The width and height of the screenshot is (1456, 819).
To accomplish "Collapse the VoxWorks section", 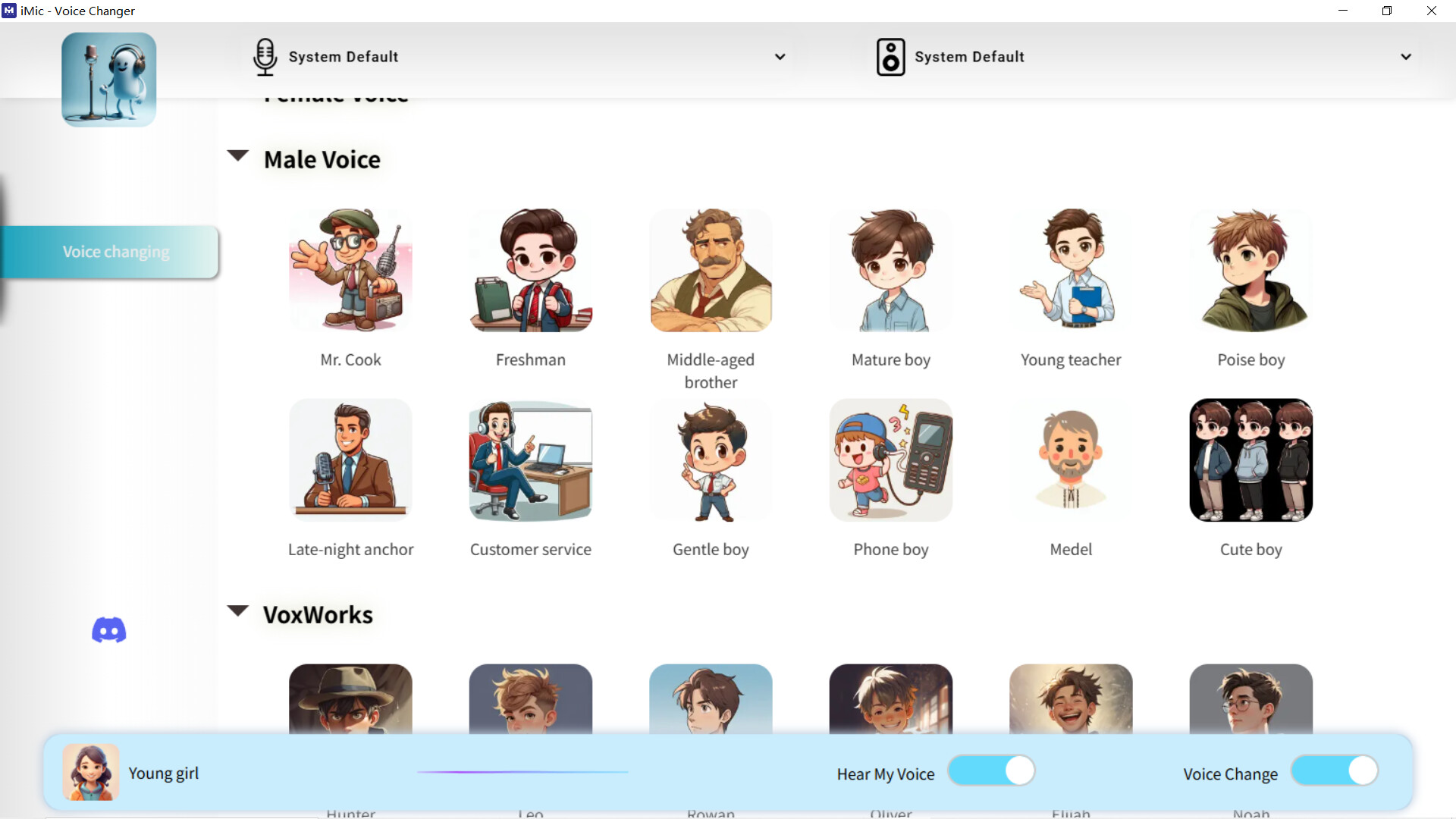I will (238, 610).
